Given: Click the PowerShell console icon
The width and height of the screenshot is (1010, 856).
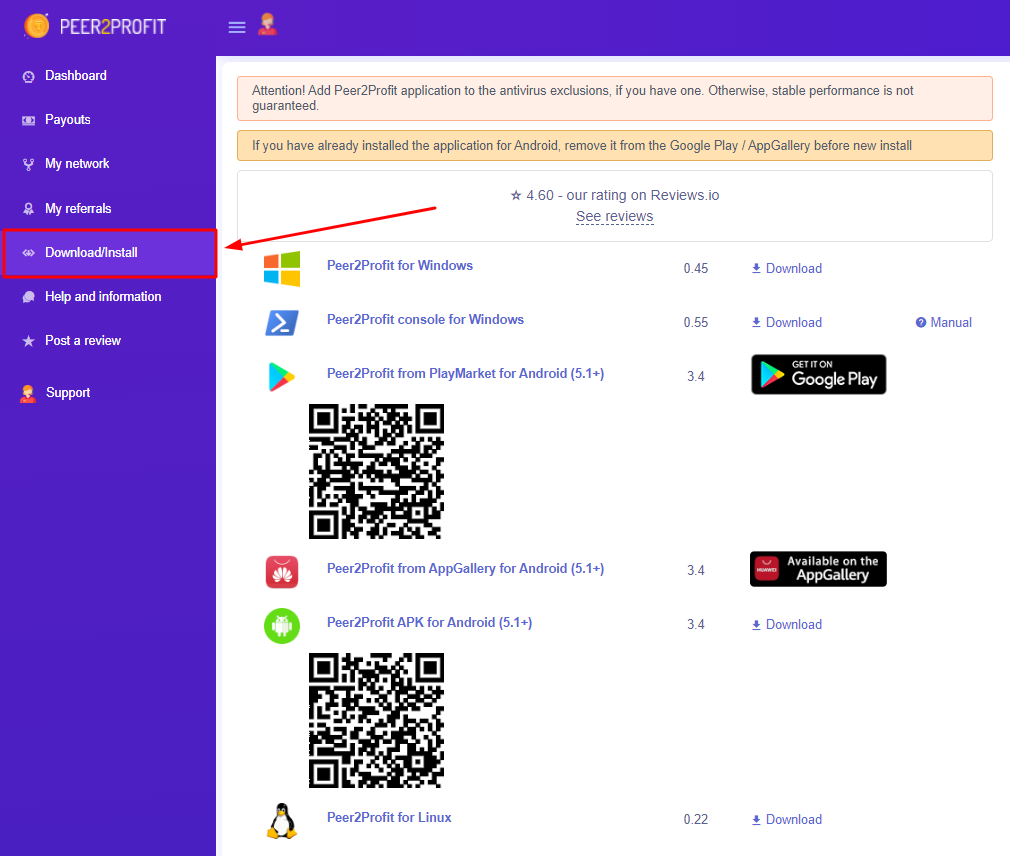Looking at the screenshot, I should tap(282, 323).
